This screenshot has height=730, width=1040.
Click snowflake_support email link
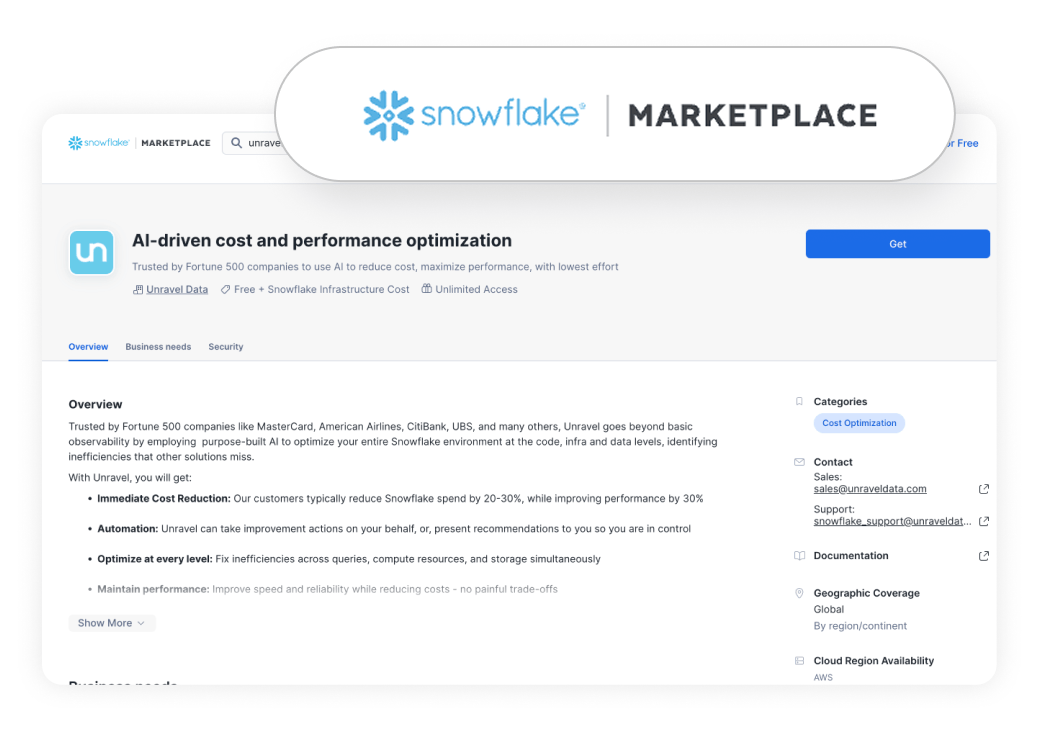point(892,522)
